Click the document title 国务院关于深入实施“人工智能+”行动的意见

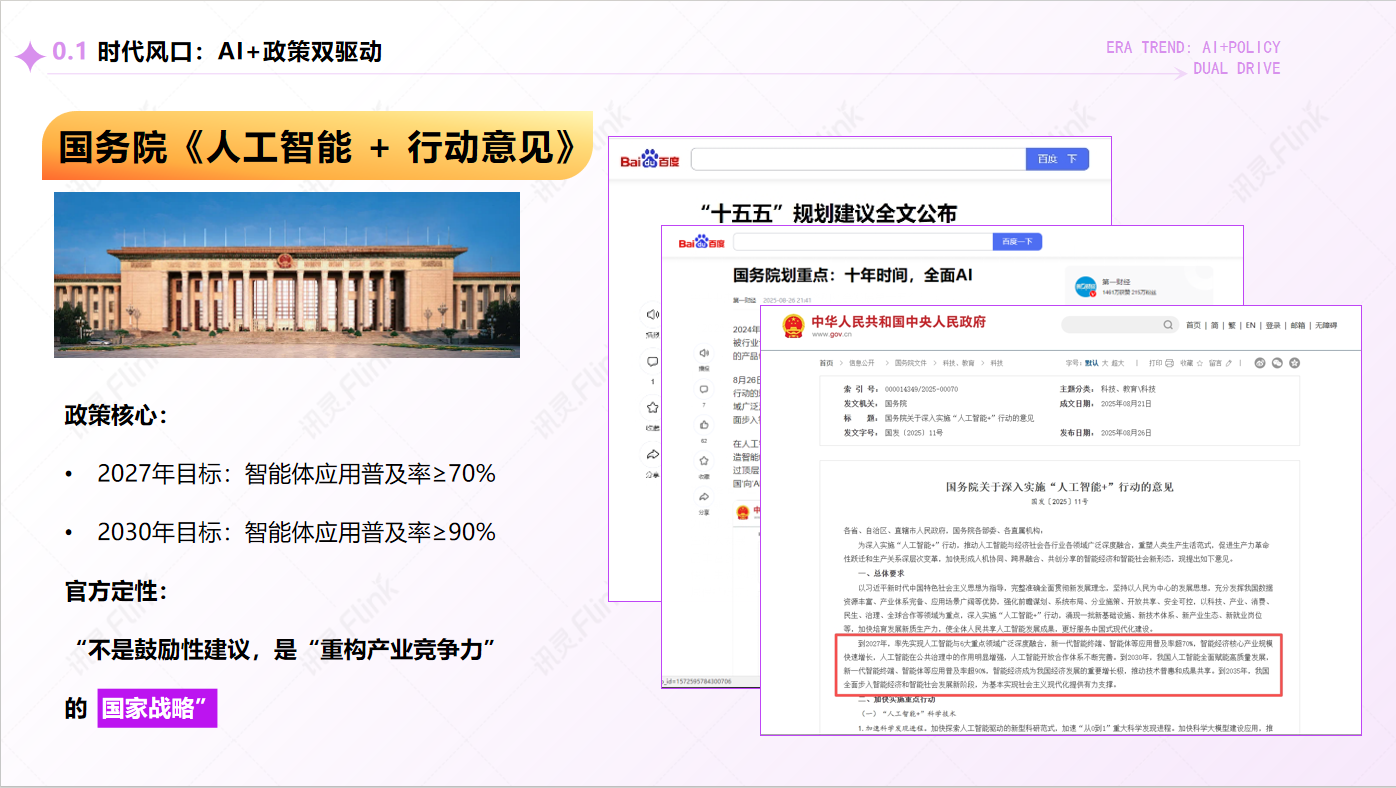(1059, 487)
